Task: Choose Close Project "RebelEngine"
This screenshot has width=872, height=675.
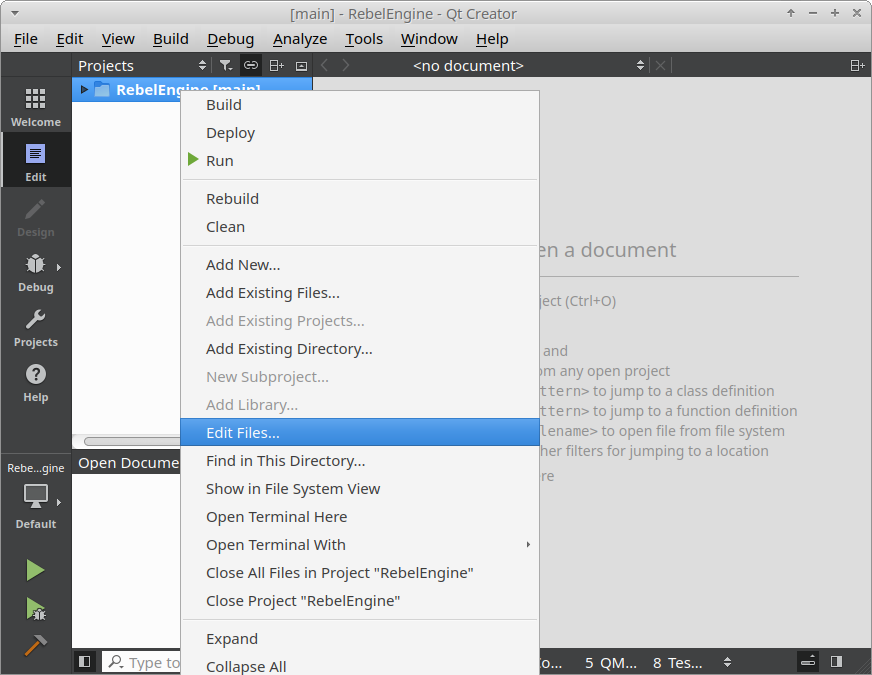Action: [360, 601]
